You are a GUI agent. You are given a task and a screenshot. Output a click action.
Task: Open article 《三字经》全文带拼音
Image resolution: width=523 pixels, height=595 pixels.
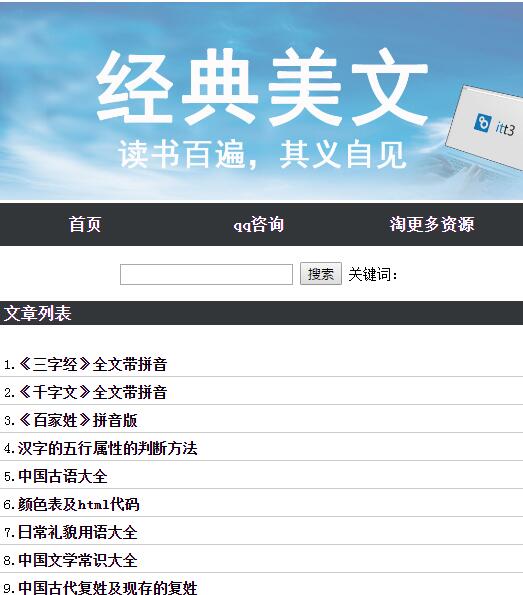(x=93, y=364)
